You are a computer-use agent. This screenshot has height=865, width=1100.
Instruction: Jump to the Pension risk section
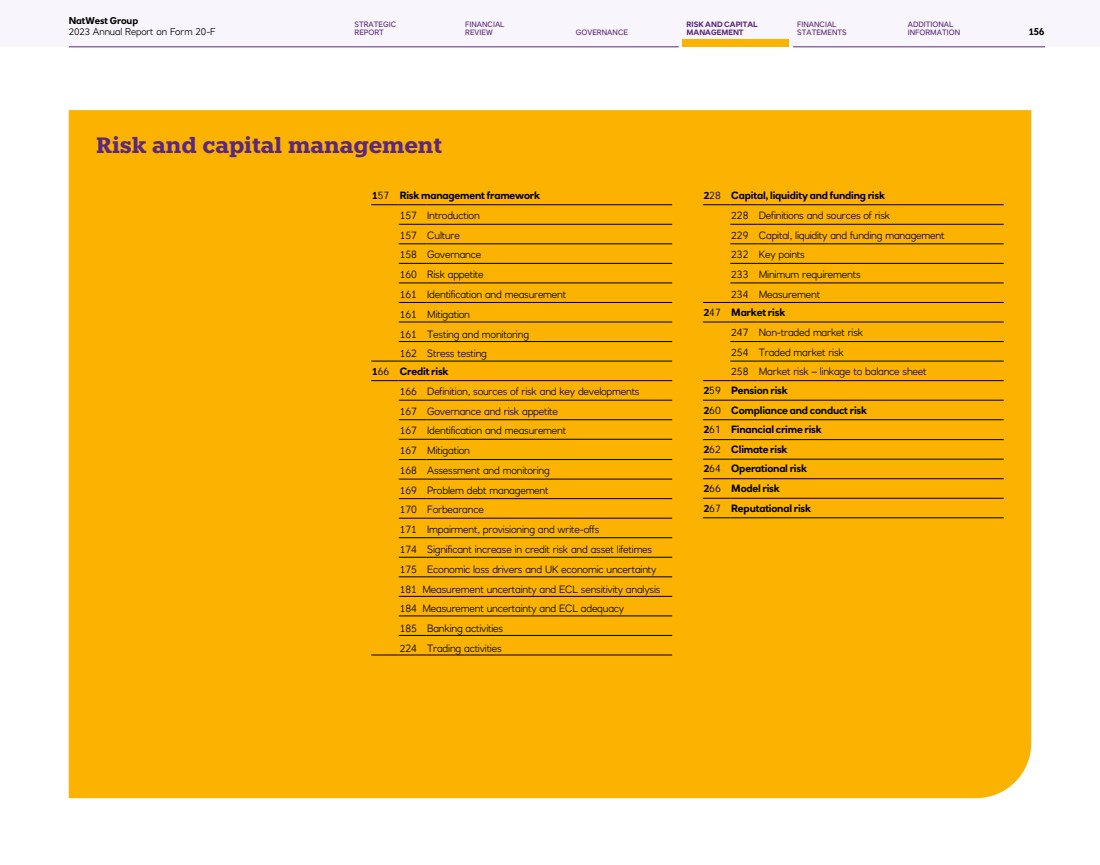(x=758, y=391)
